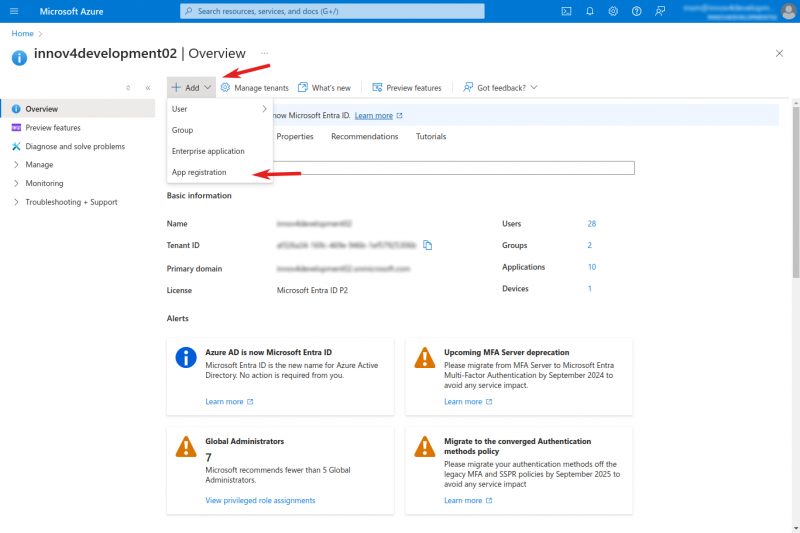Select Group from the Add menu
The image size is (800, 533).
(x=220, y=130)
